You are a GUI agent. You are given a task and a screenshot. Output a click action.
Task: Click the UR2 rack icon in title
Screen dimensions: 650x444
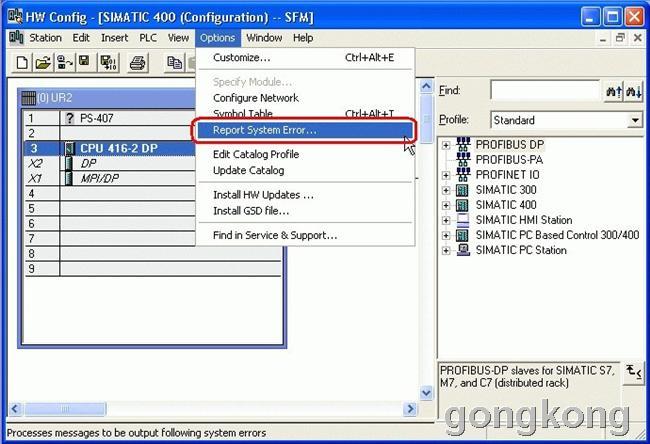click(28, 98)
